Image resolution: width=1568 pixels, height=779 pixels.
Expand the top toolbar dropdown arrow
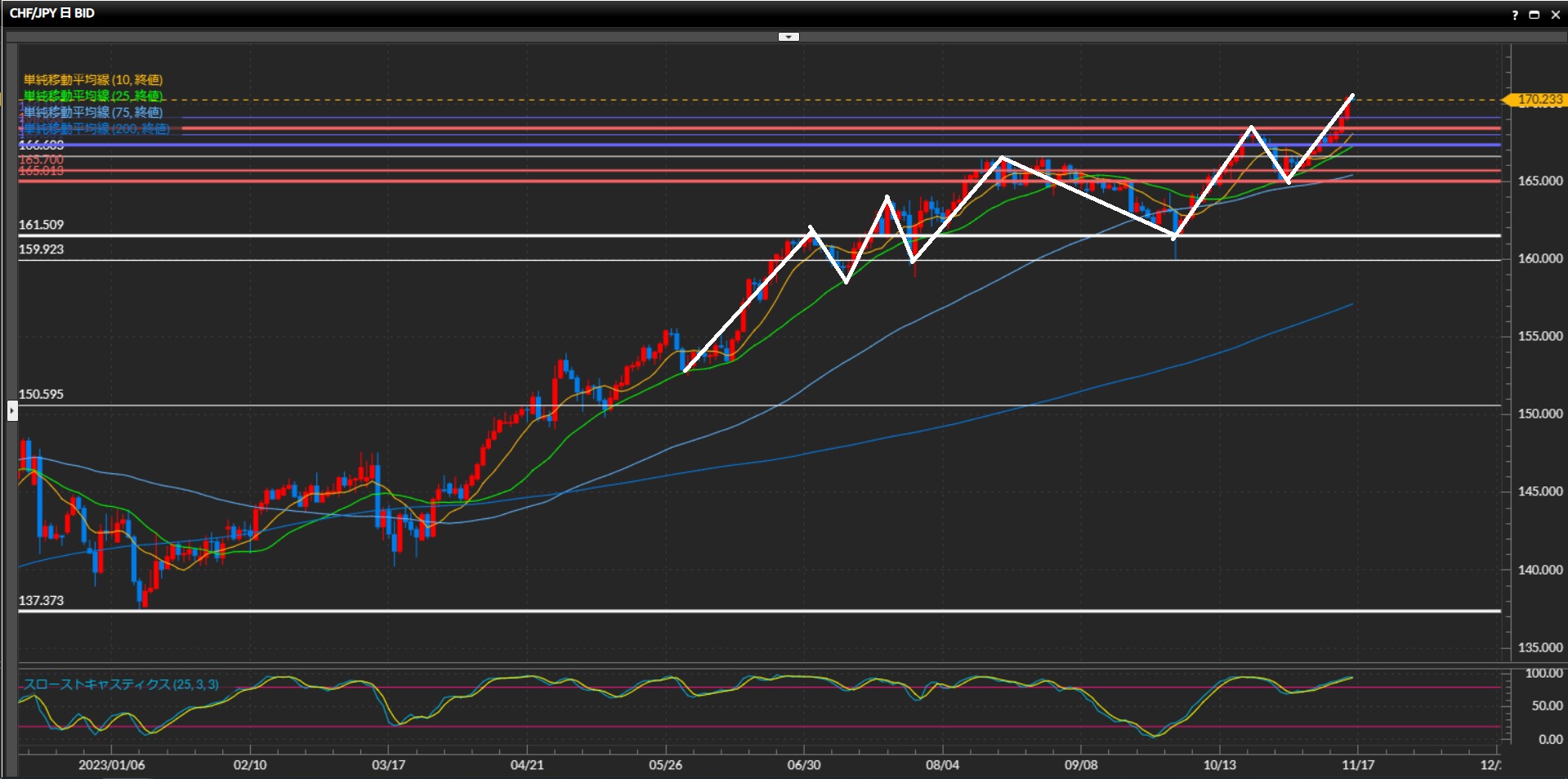pos(788,37)
